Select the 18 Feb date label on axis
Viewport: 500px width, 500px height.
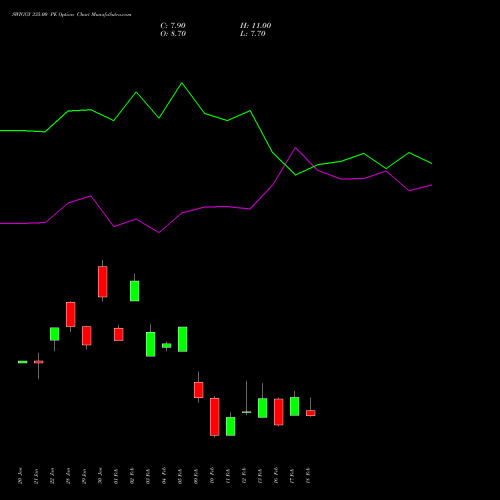pos(308,476)
